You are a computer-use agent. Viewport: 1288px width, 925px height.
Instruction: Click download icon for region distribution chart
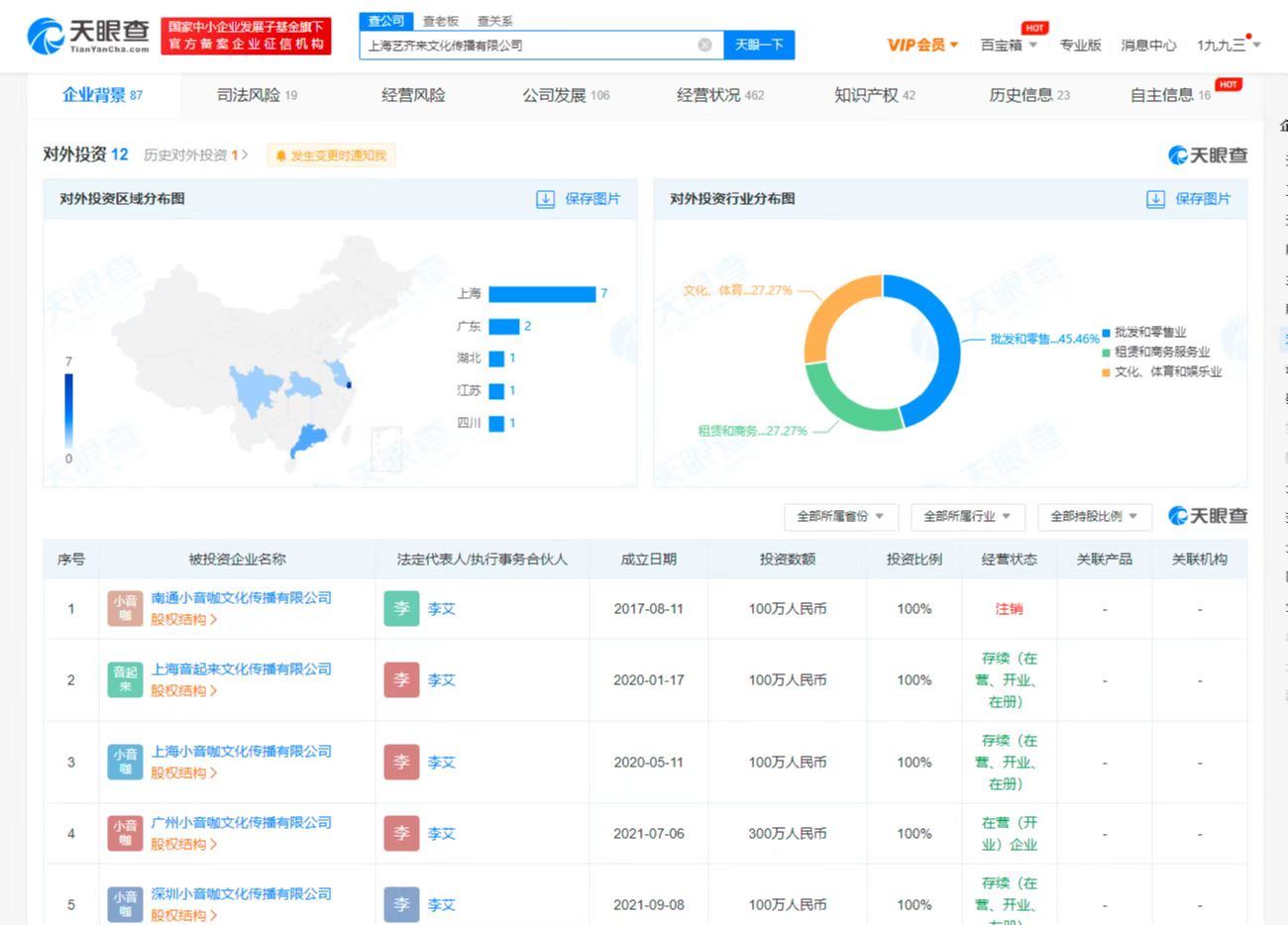(545, 199)
